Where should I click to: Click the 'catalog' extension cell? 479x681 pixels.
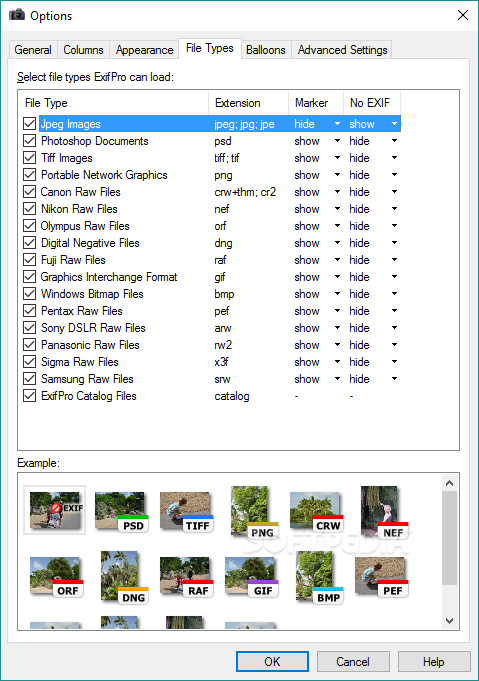pyautogui.click(x=232, y=396)
